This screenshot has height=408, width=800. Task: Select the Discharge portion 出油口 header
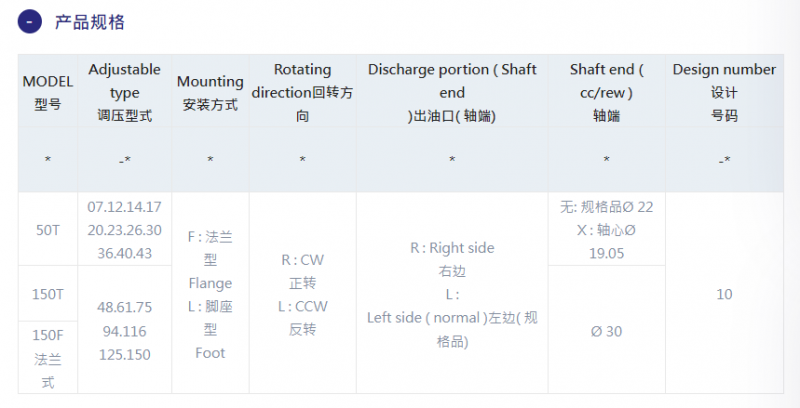(x=452, y=93)
